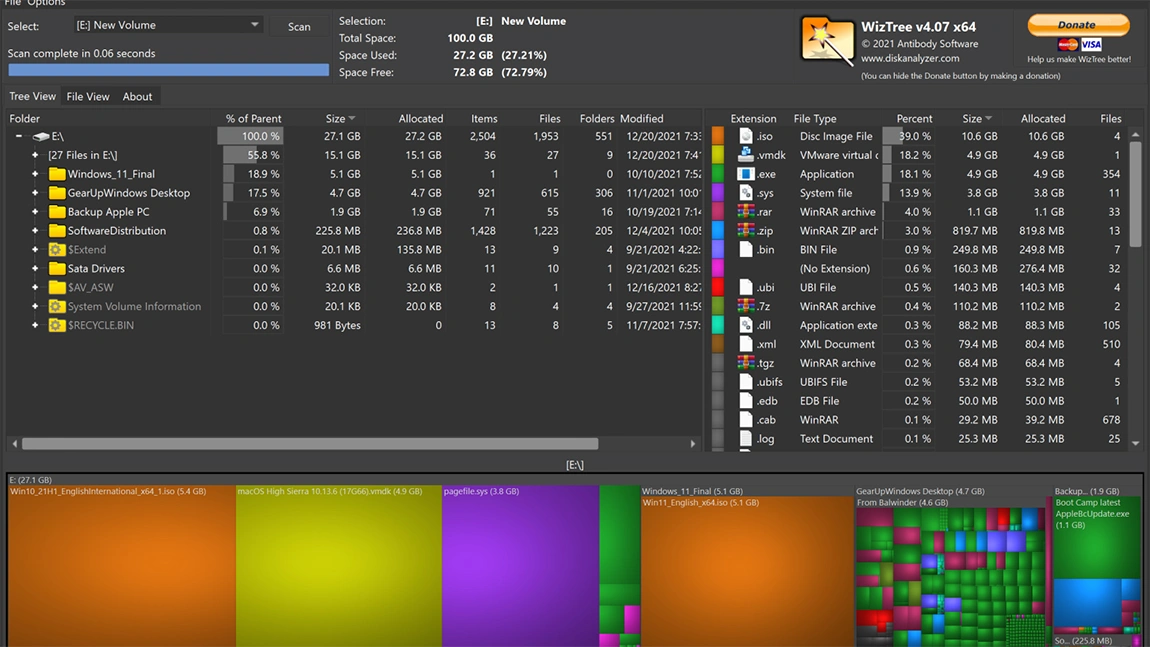Click the $RECYCLE.BIN folder icon
Viewport: 1150px width, 647px height.
tap(57, 325)
